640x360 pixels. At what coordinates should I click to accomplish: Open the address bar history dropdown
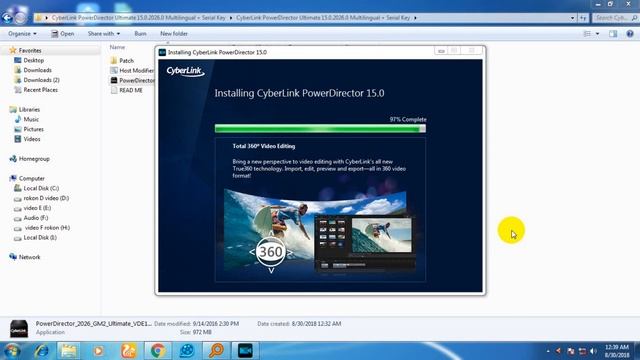[x=572, y=18]
